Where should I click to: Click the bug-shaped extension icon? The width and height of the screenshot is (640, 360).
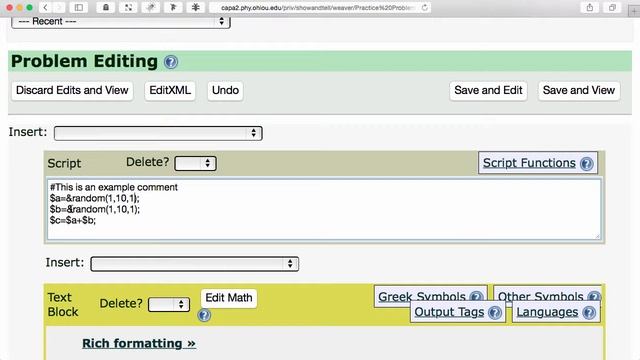[x=196, y=7]
